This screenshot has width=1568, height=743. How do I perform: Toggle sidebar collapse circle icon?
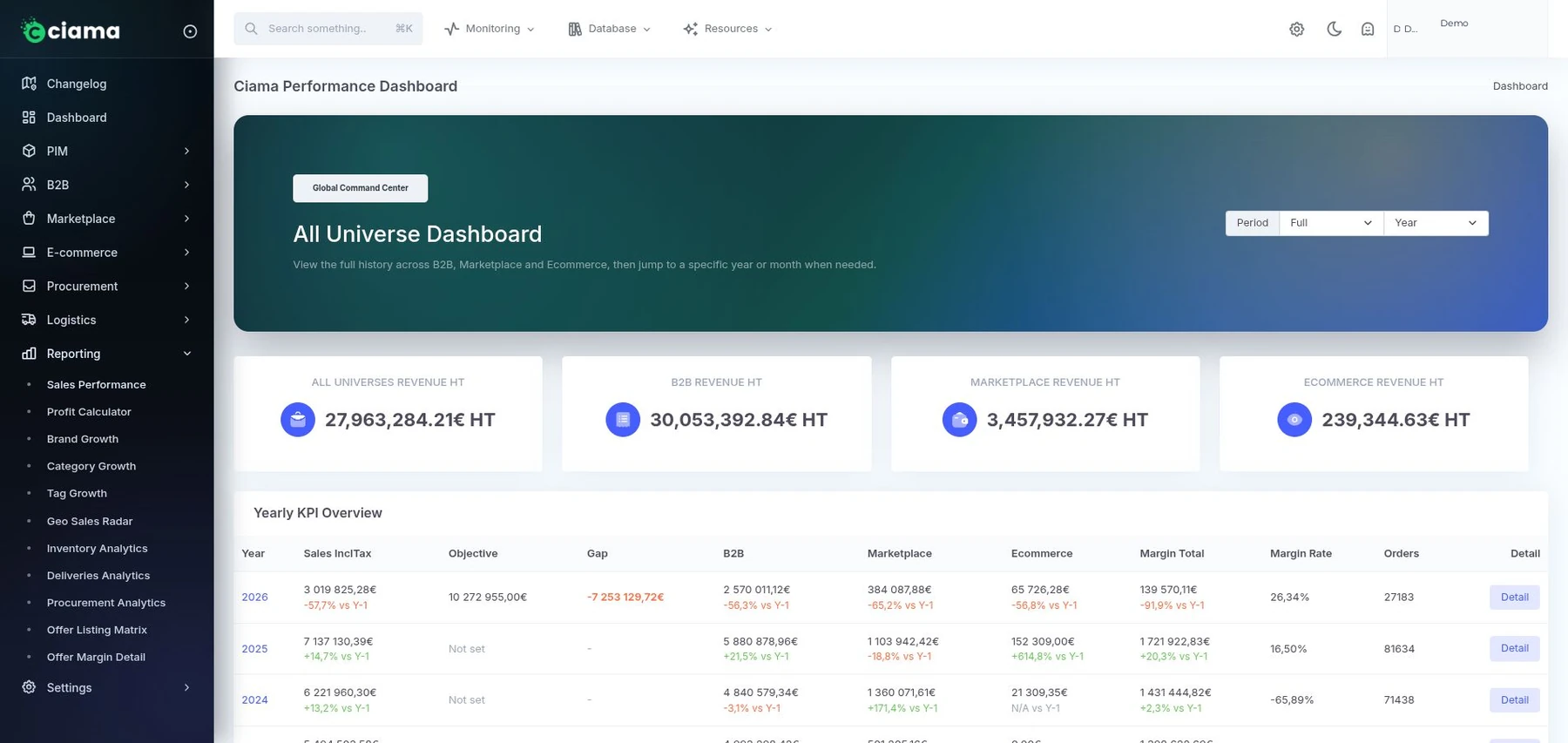(190, 31)
